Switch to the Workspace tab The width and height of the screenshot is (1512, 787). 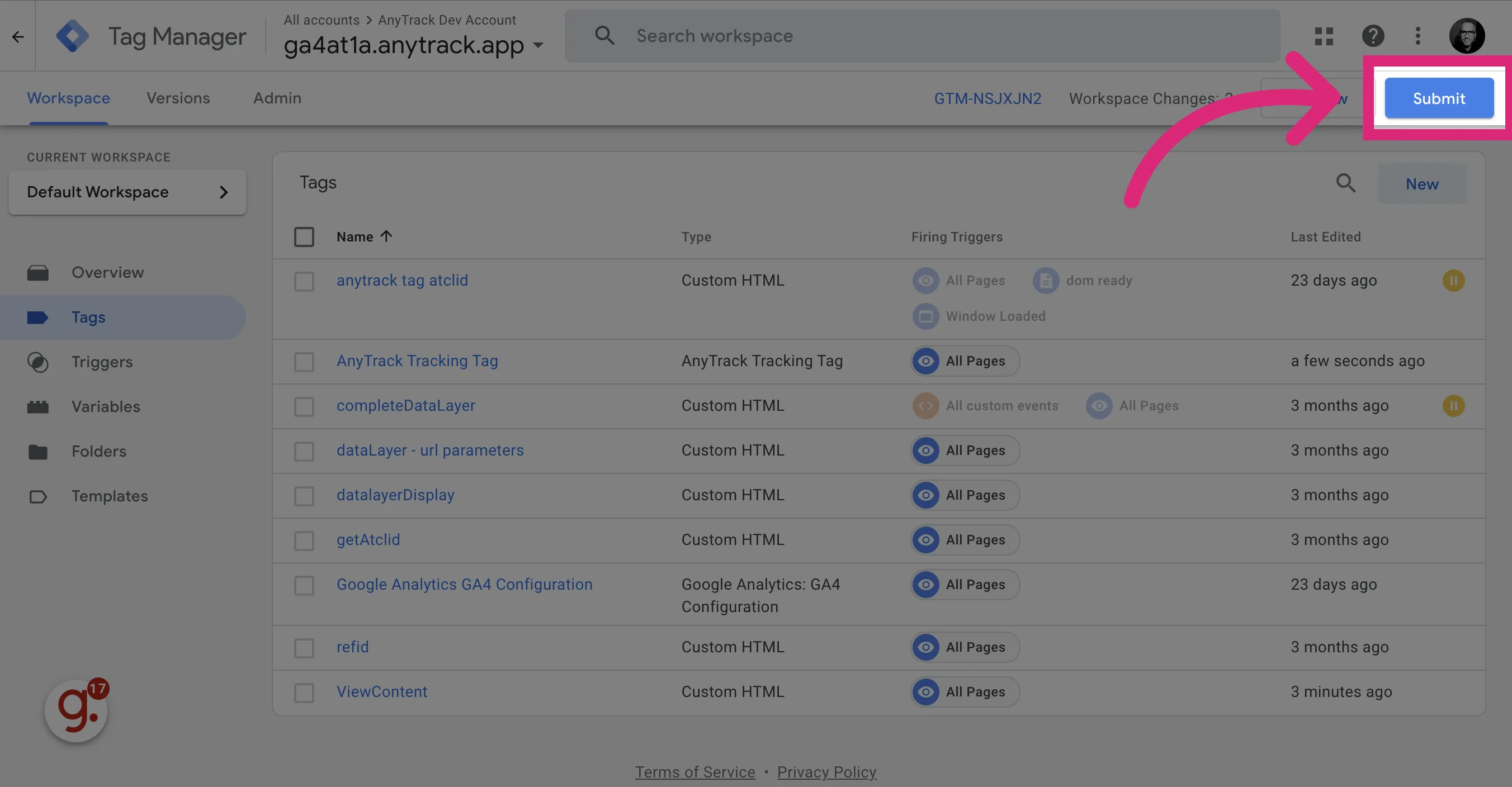[x=69, y=98]
